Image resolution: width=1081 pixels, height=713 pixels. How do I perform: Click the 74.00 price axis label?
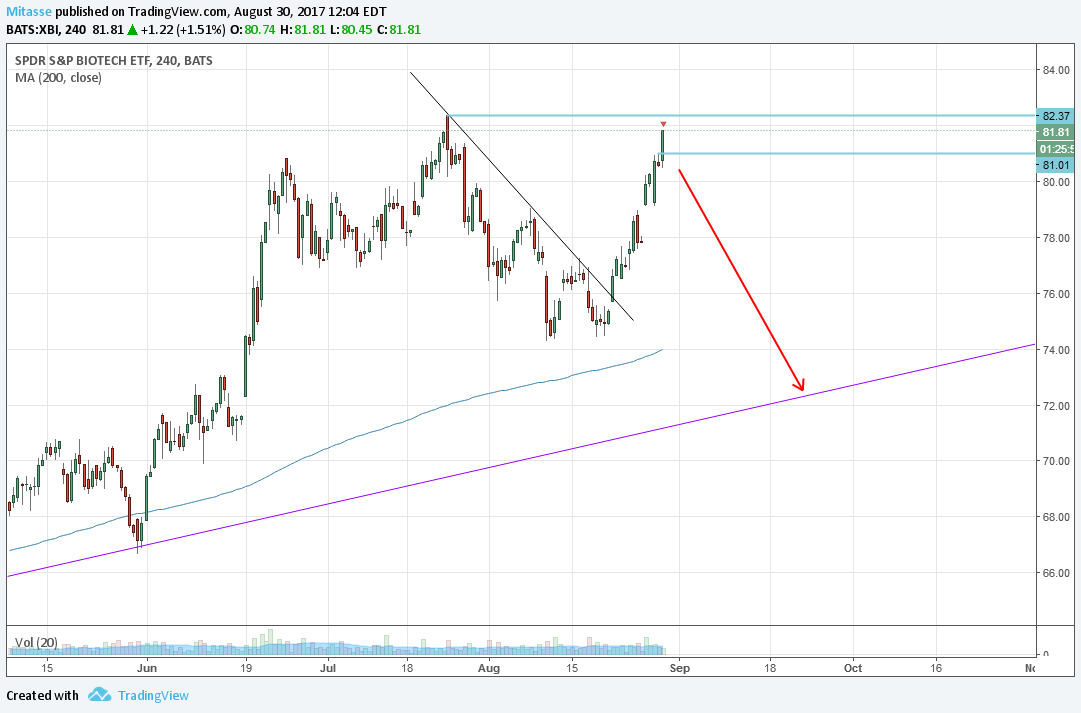point(1056,350)
